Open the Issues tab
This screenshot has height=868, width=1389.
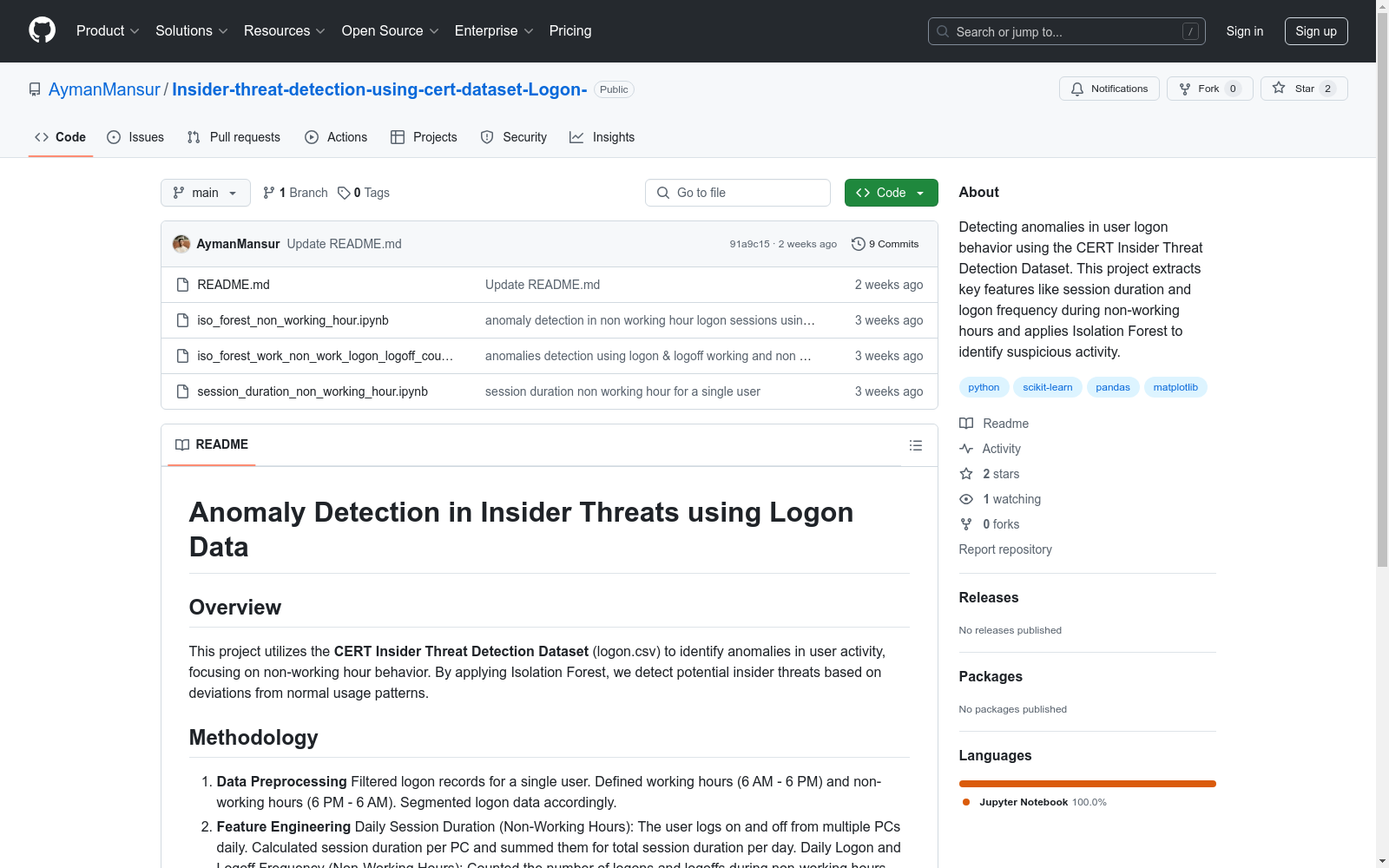(x=135, y=137)
